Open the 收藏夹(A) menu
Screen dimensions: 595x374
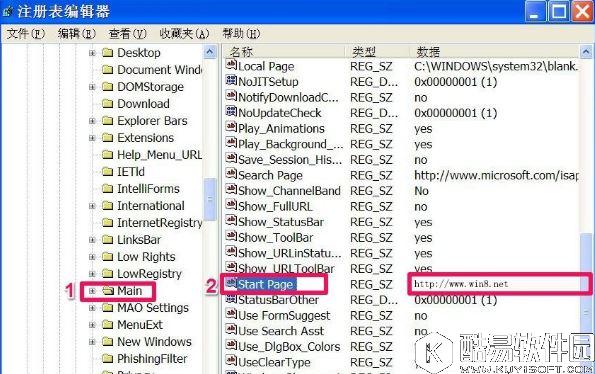184,34
